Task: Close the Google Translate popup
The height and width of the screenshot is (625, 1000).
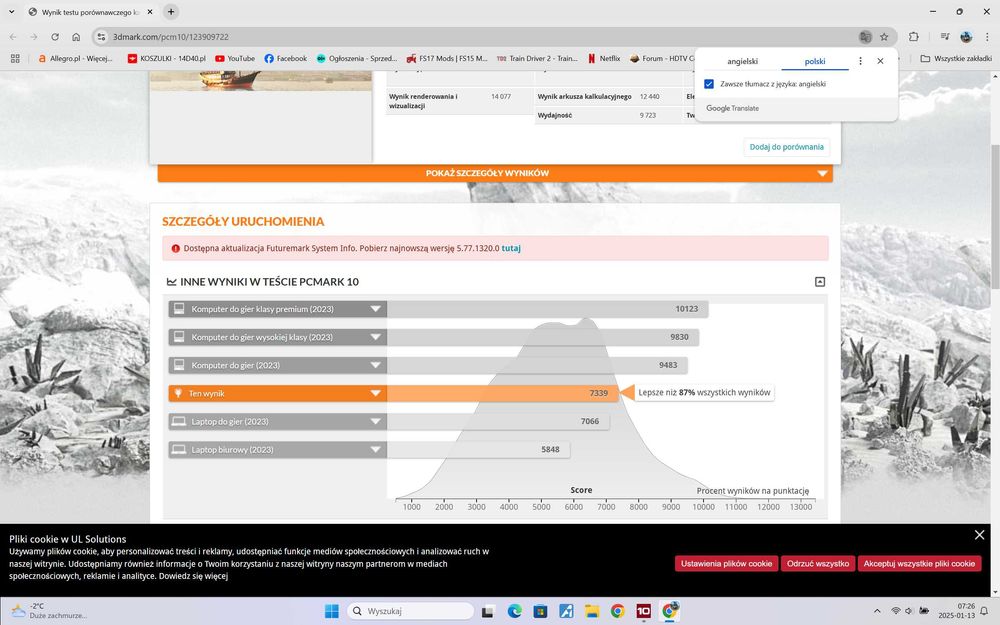Action: click(880, 61)
